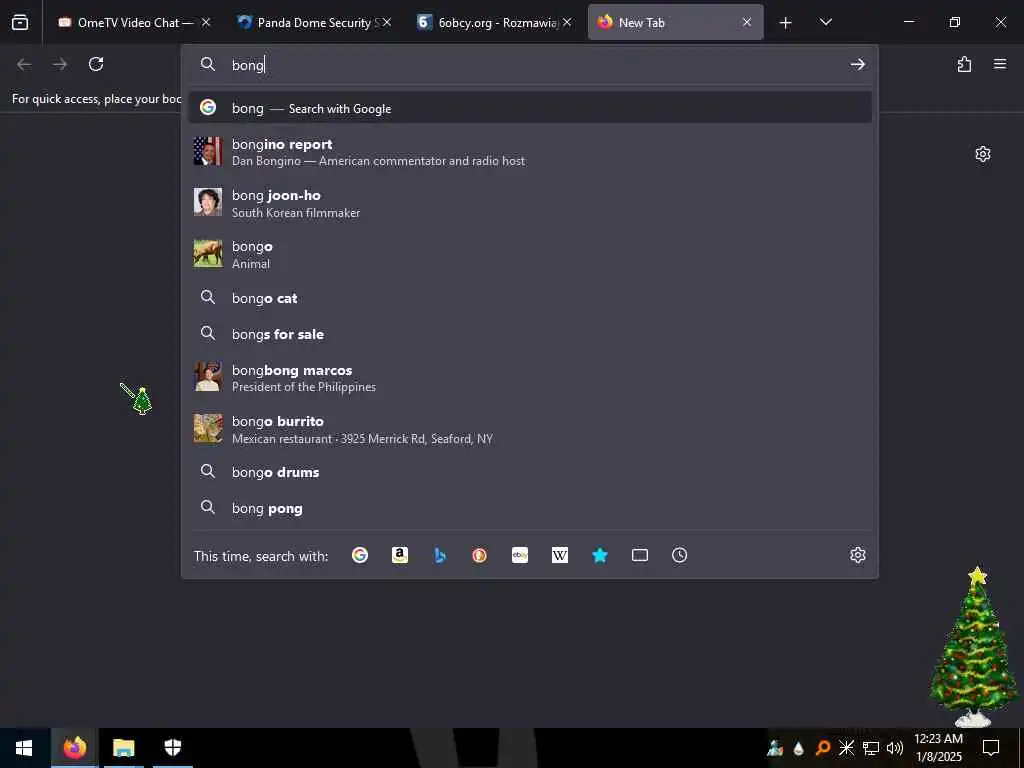Search with DuckDuckGo one-off icon
1024x768 pixels.
point(479,555)
